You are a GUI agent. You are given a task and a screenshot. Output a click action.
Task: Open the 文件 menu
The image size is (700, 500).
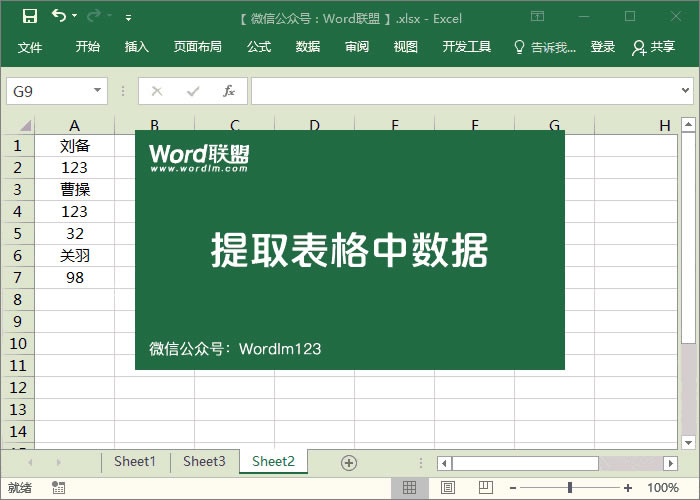click(x=30, y=47)
